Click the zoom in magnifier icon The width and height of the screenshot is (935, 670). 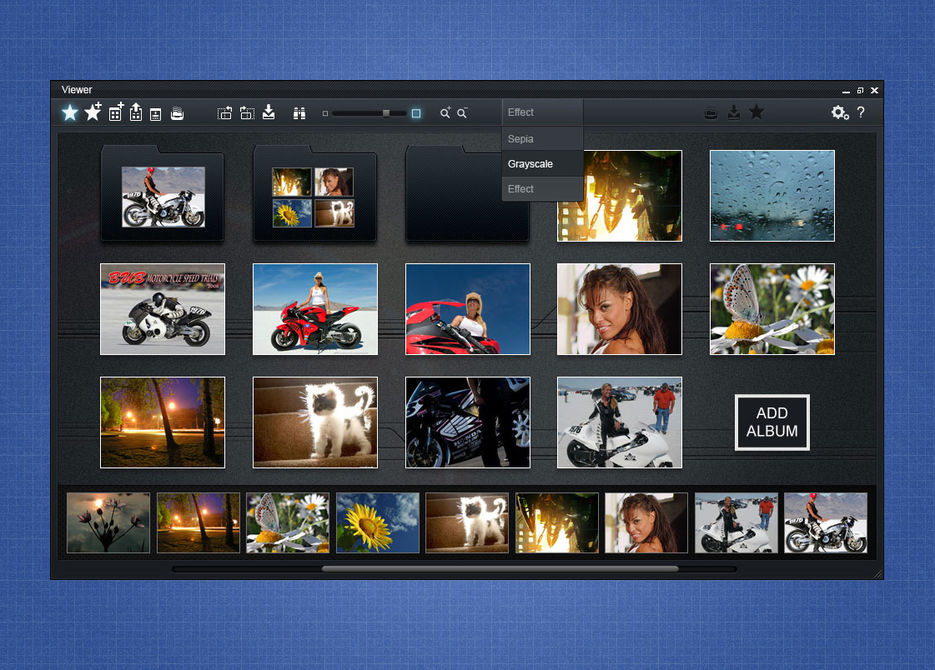[x=446, y=113]
